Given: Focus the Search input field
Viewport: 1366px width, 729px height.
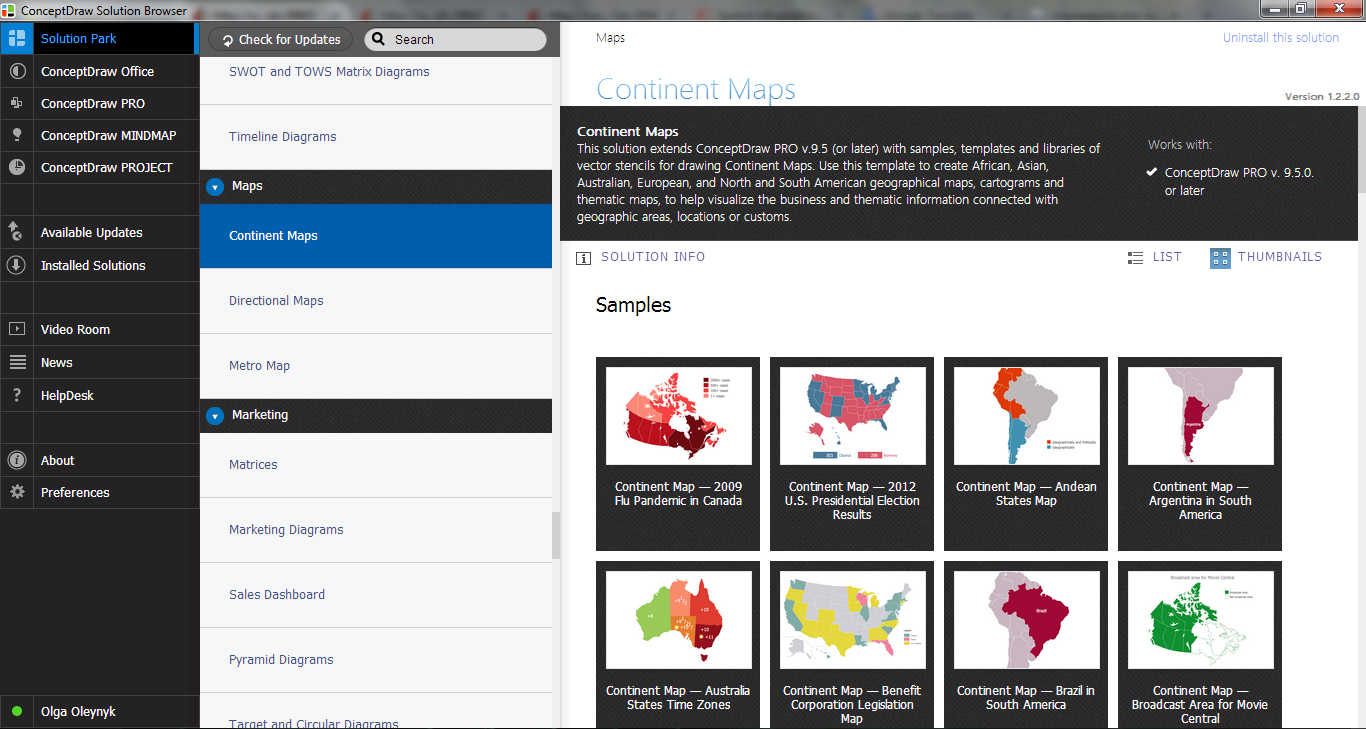Looking at the screenshot, I should [x=456, y=40].
